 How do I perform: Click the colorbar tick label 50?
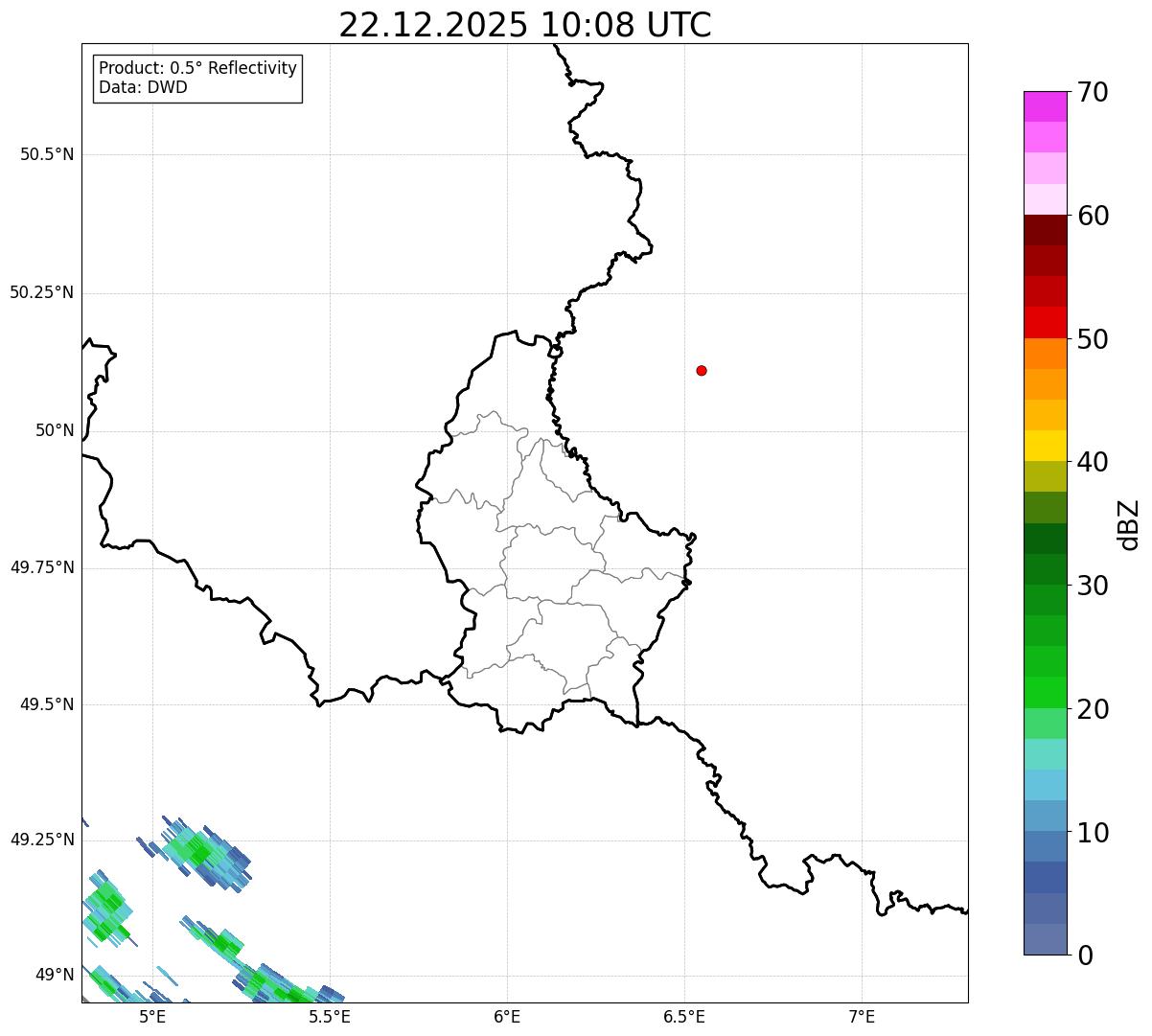pos(1094,339)
